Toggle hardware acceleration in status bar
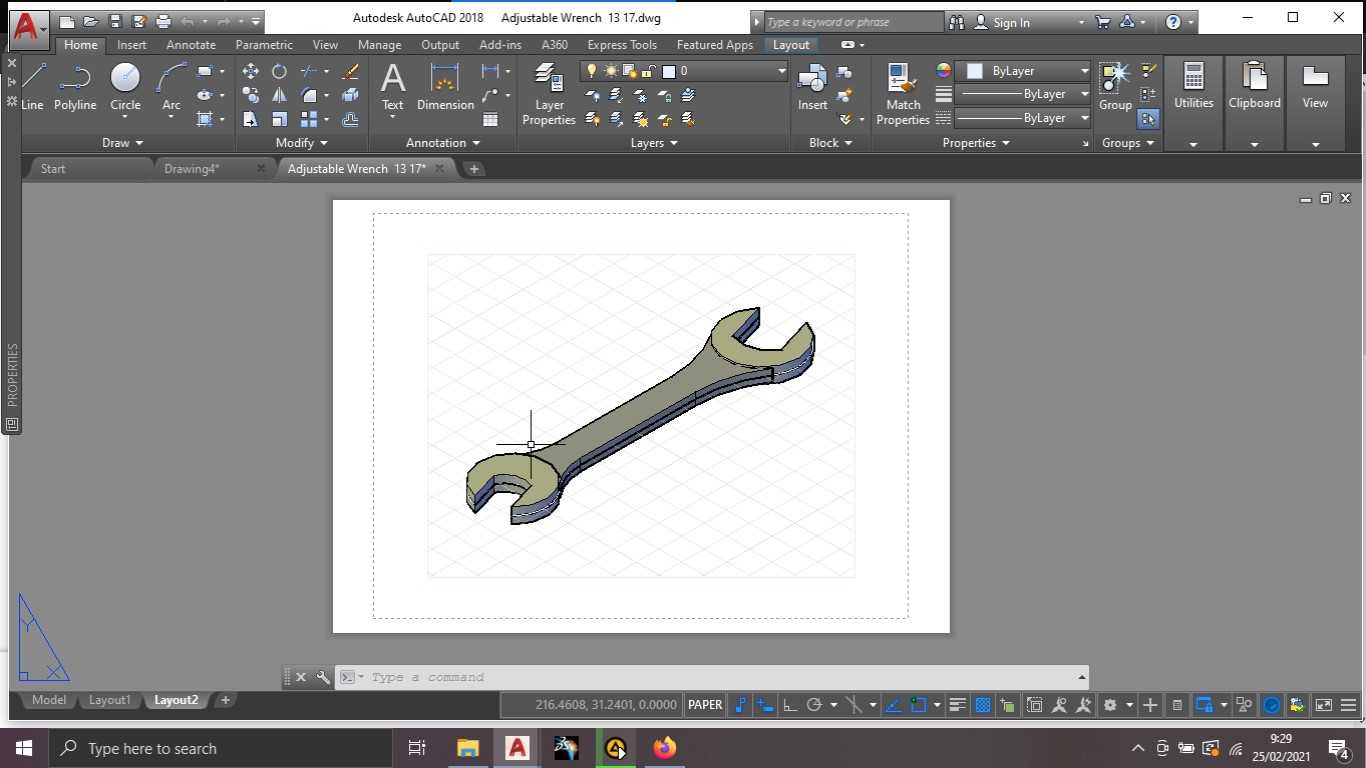1366x768 pixels. [x=1271, y=705]
